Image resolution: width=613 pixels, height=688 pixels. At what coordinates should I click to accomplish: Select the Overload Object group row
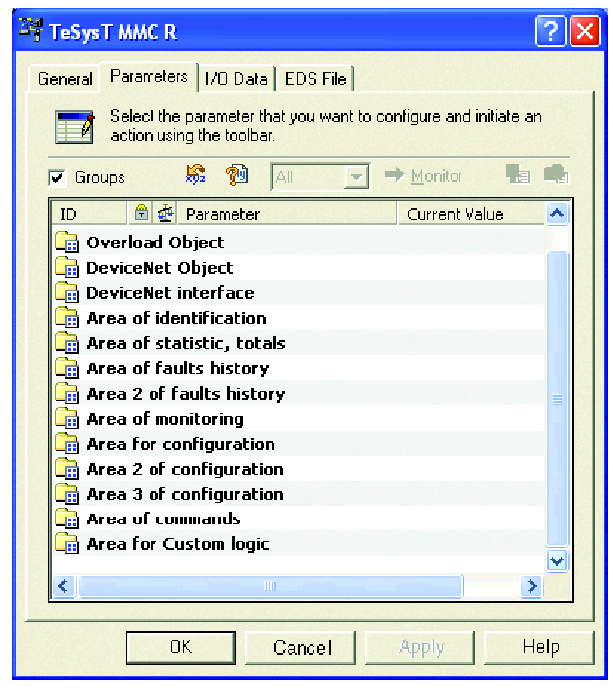[298, 242]
